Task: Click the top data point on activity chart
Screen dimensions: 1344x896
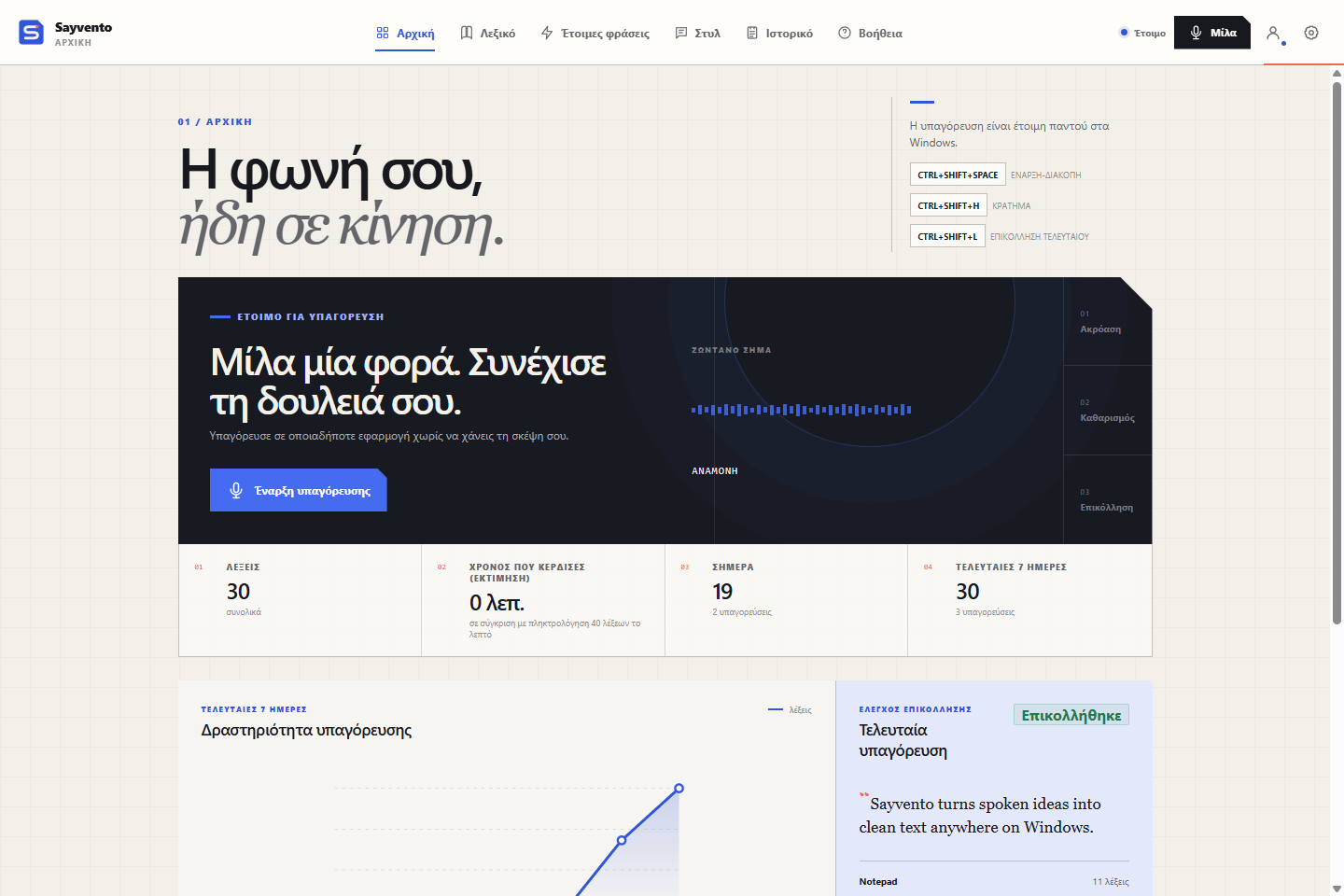Action: pos(679,789)
